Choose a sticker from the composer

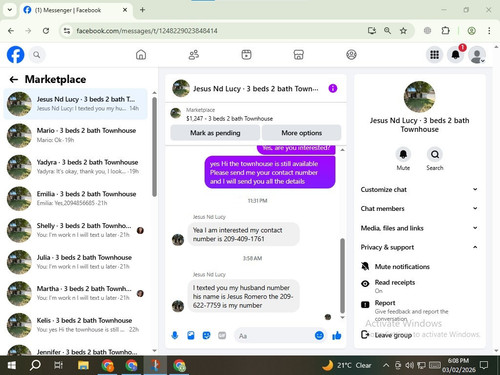206,335
